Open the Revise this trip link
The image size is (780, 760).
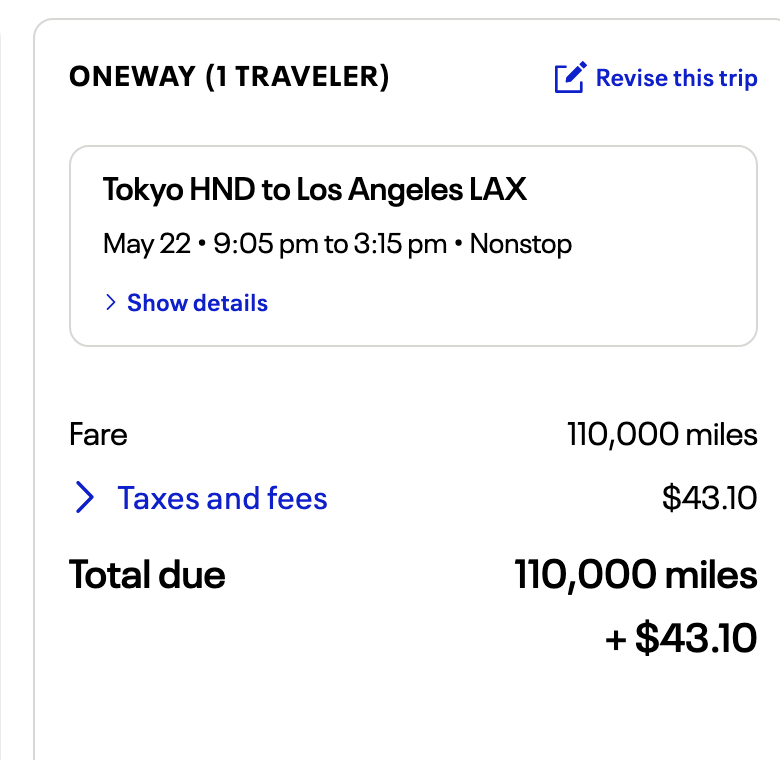(x=676, y=78)
